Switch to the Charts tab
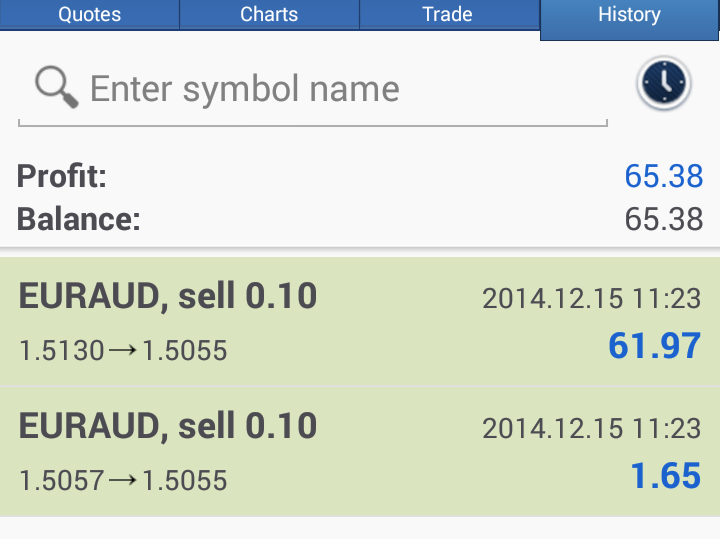 tap(269, 14)
